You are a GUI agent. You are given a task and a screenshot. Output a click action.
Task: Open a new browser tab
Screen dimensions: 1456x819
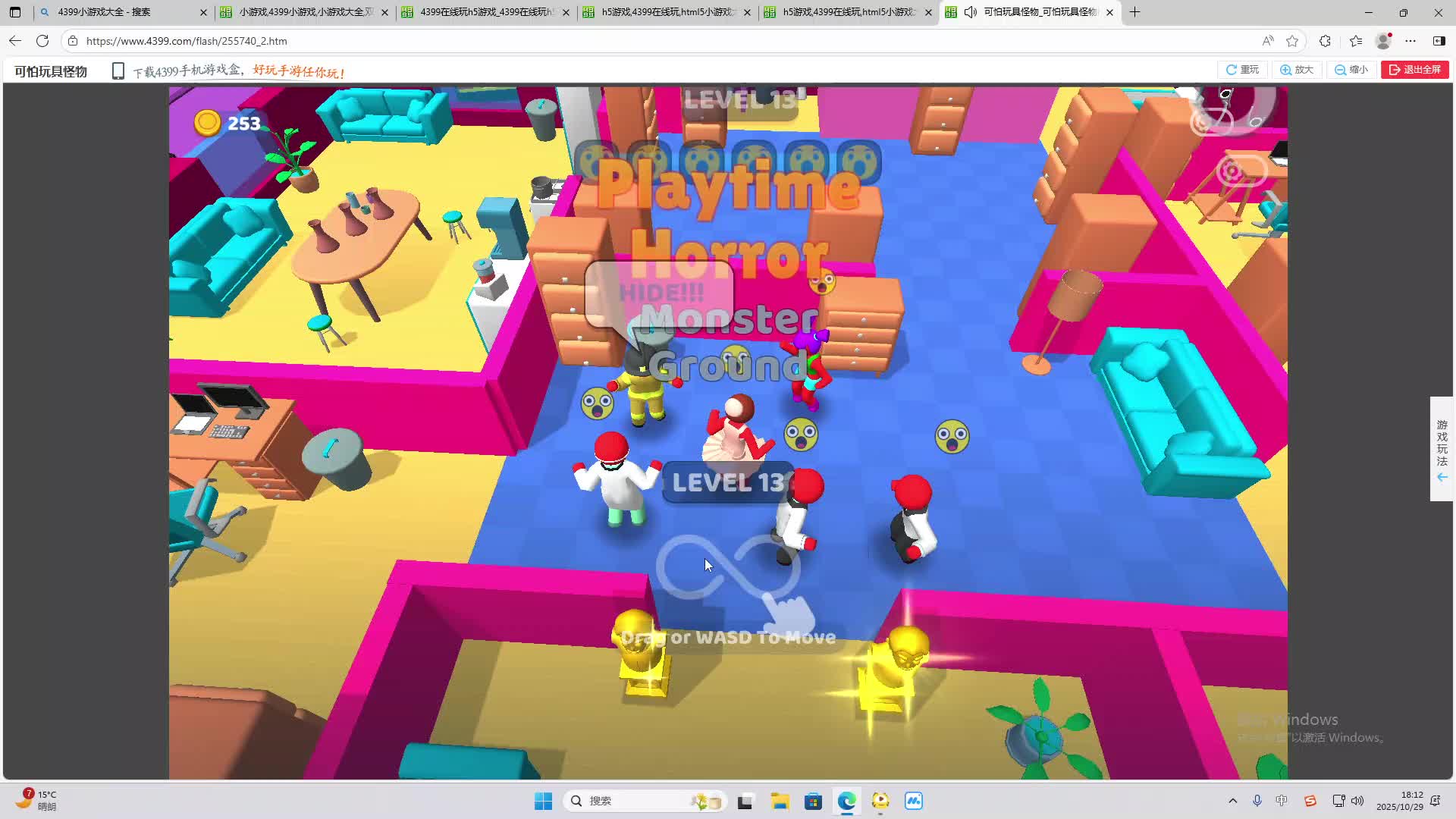(1134, 12)
